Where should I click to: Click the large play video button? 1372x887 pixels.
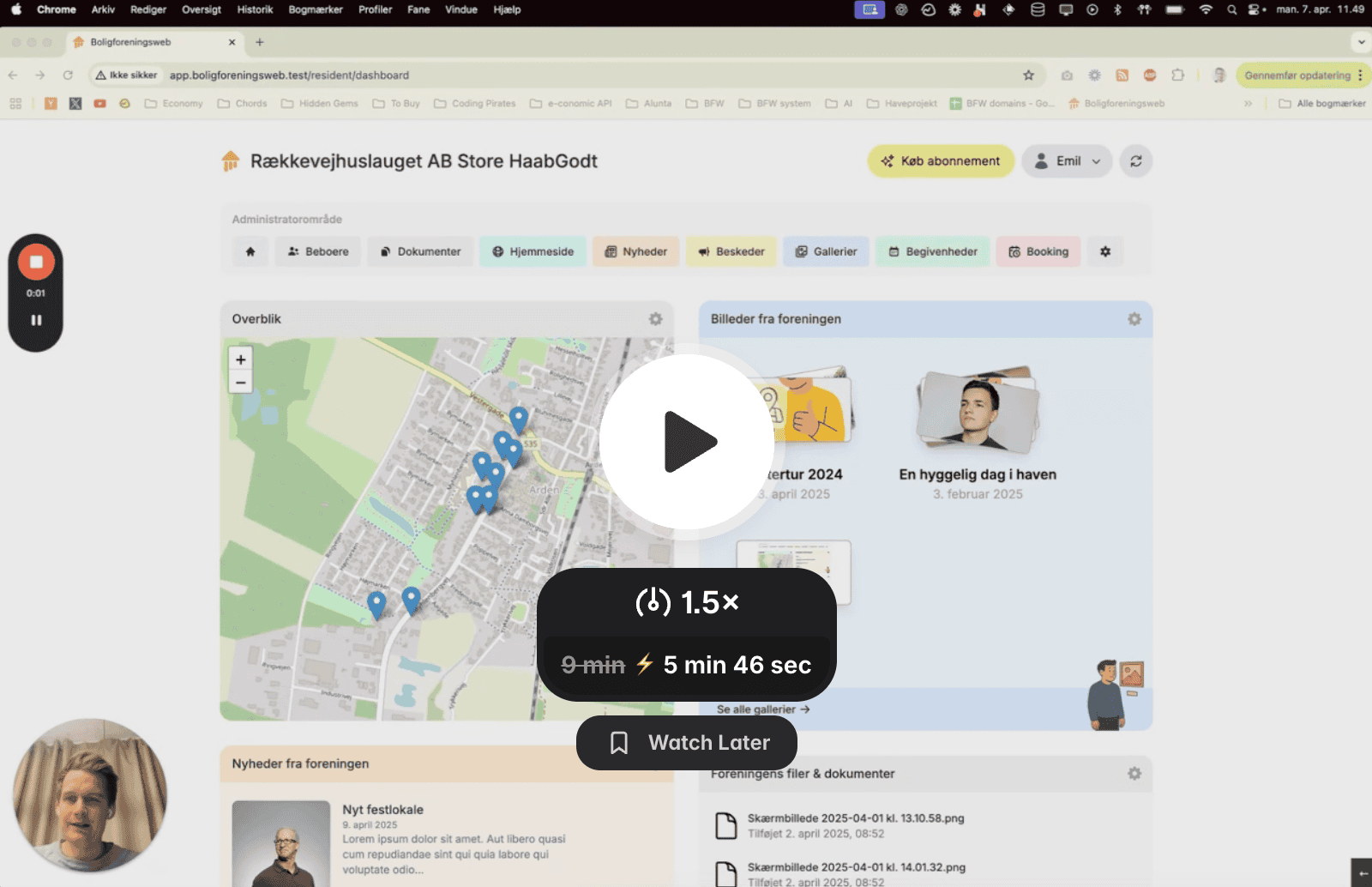point(687,442)
